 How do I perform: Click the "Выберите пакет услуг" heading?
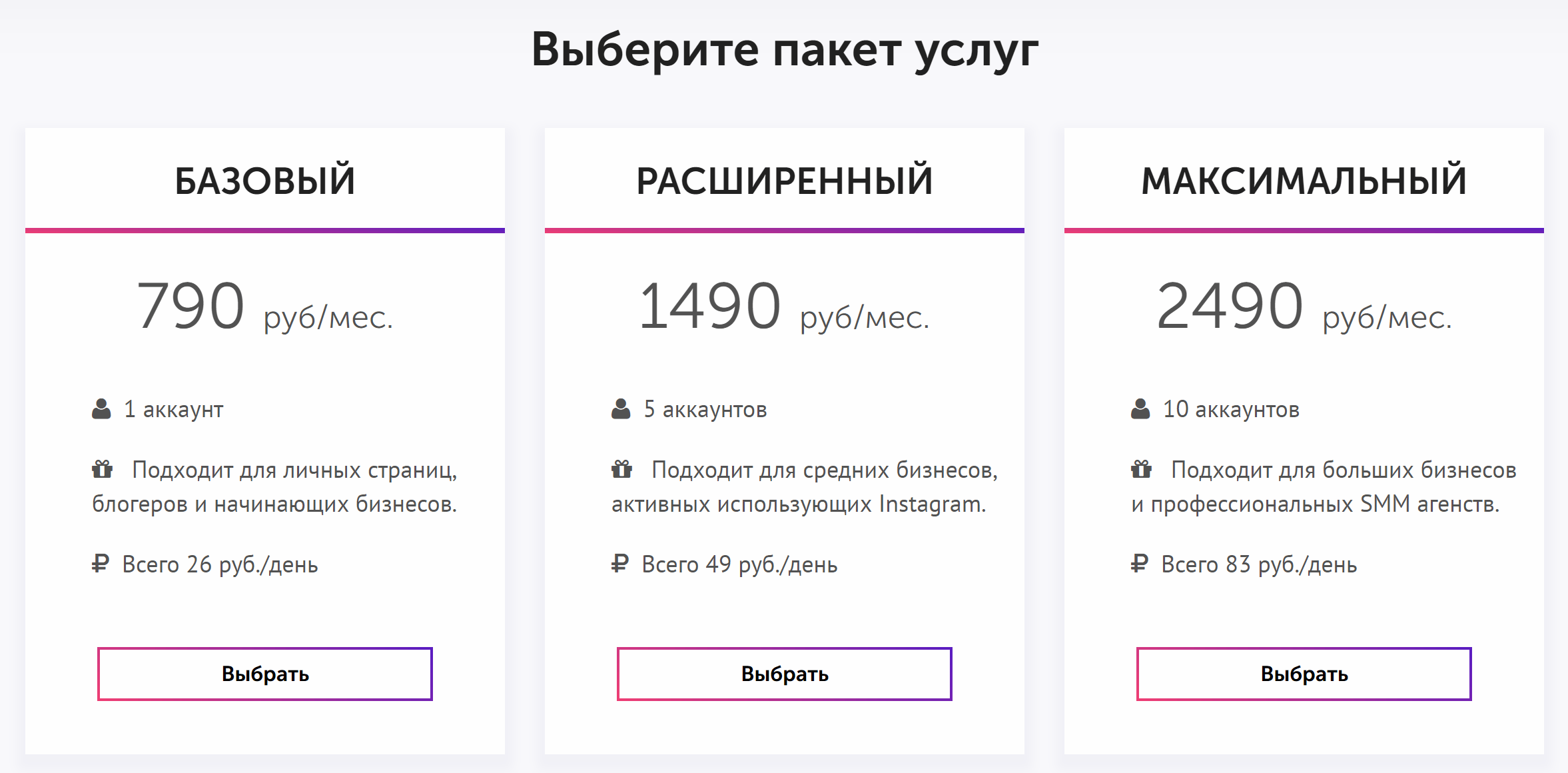point(785,50)
